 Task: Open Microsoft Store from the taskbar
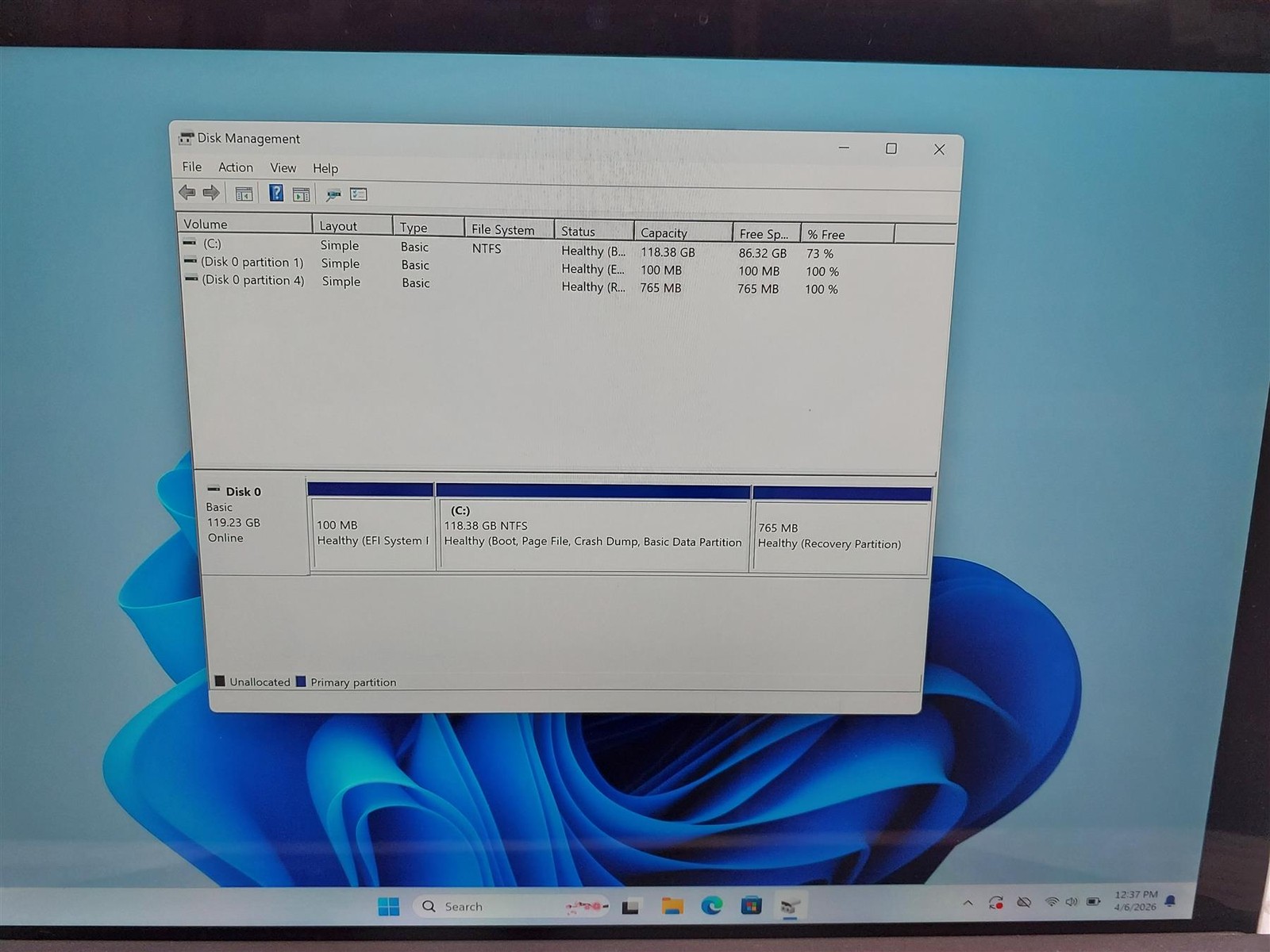(x=751, y=905)
